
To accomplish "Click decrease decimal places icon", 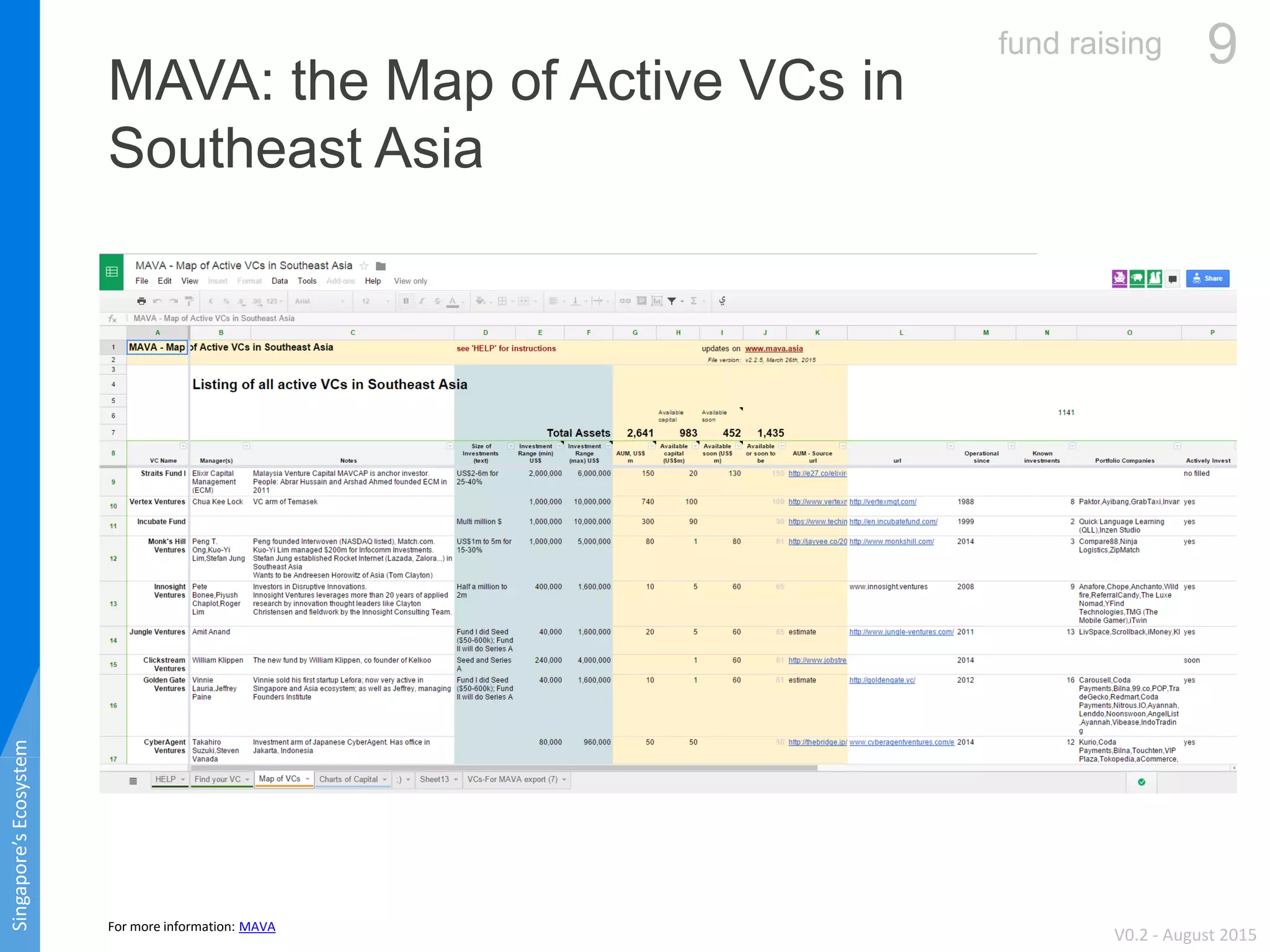I will (241, 301).
